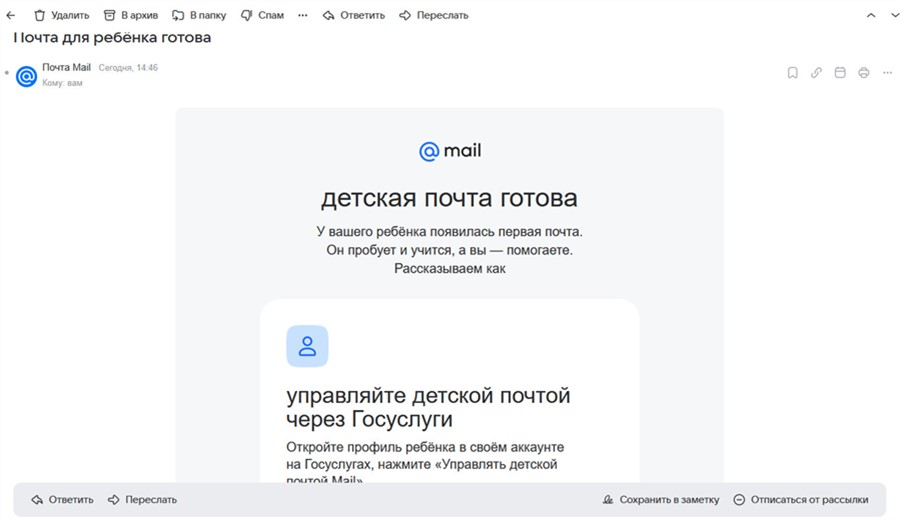
Task: Click the text Рассказываем как
Action: 449,269
